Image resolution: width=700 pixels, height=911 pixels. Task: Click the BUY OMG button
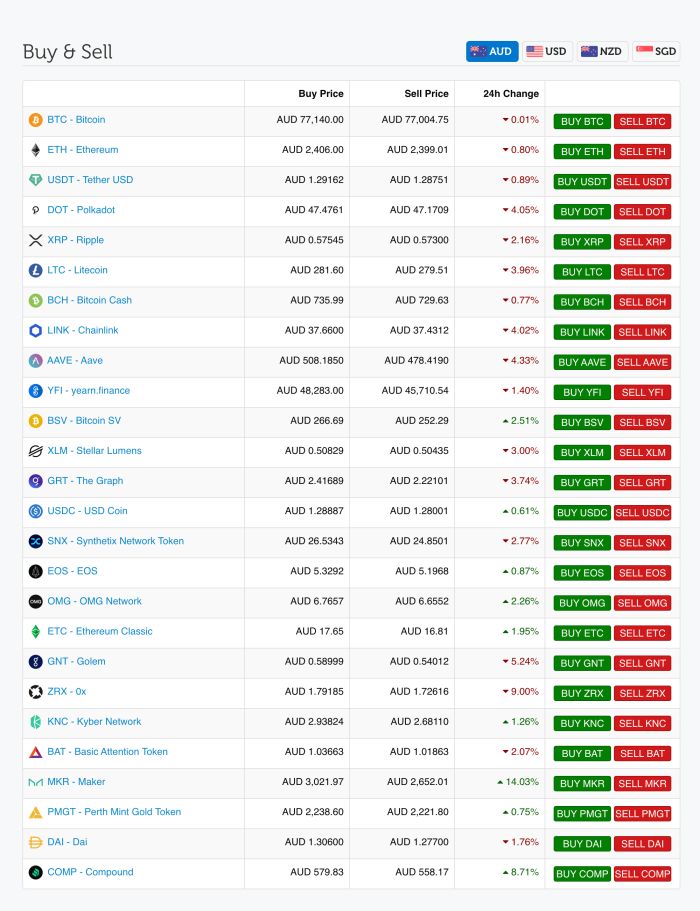(582, 603)
